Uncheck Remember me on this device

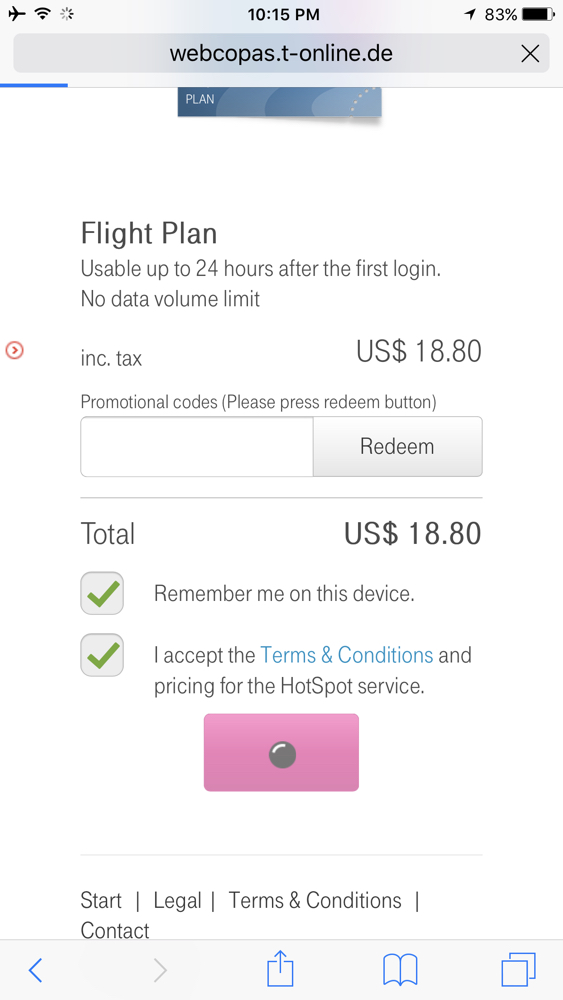[x=102, y=593]
